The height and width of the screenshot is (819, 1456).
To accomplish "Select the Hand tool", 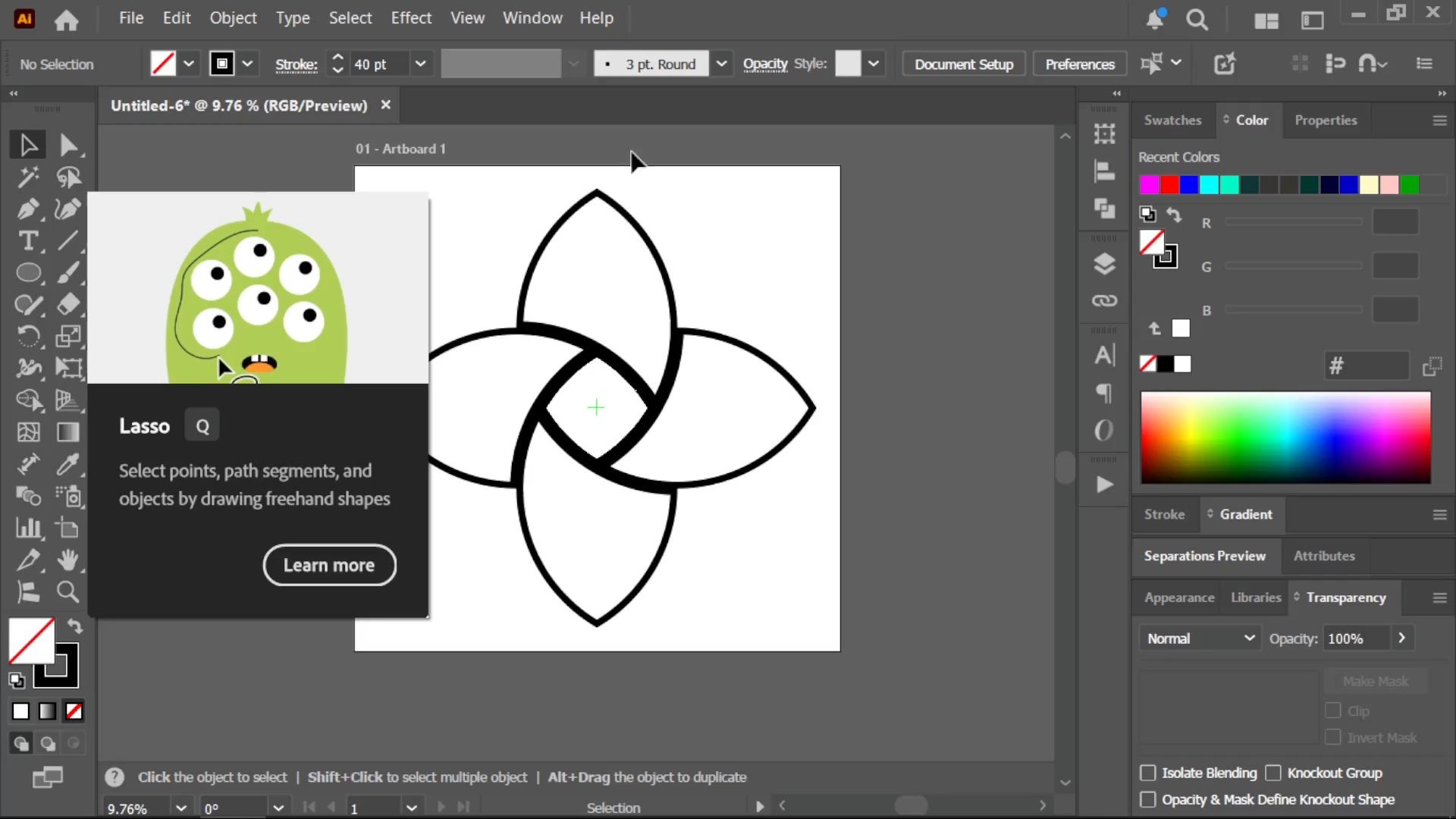I will pos(68,560).
